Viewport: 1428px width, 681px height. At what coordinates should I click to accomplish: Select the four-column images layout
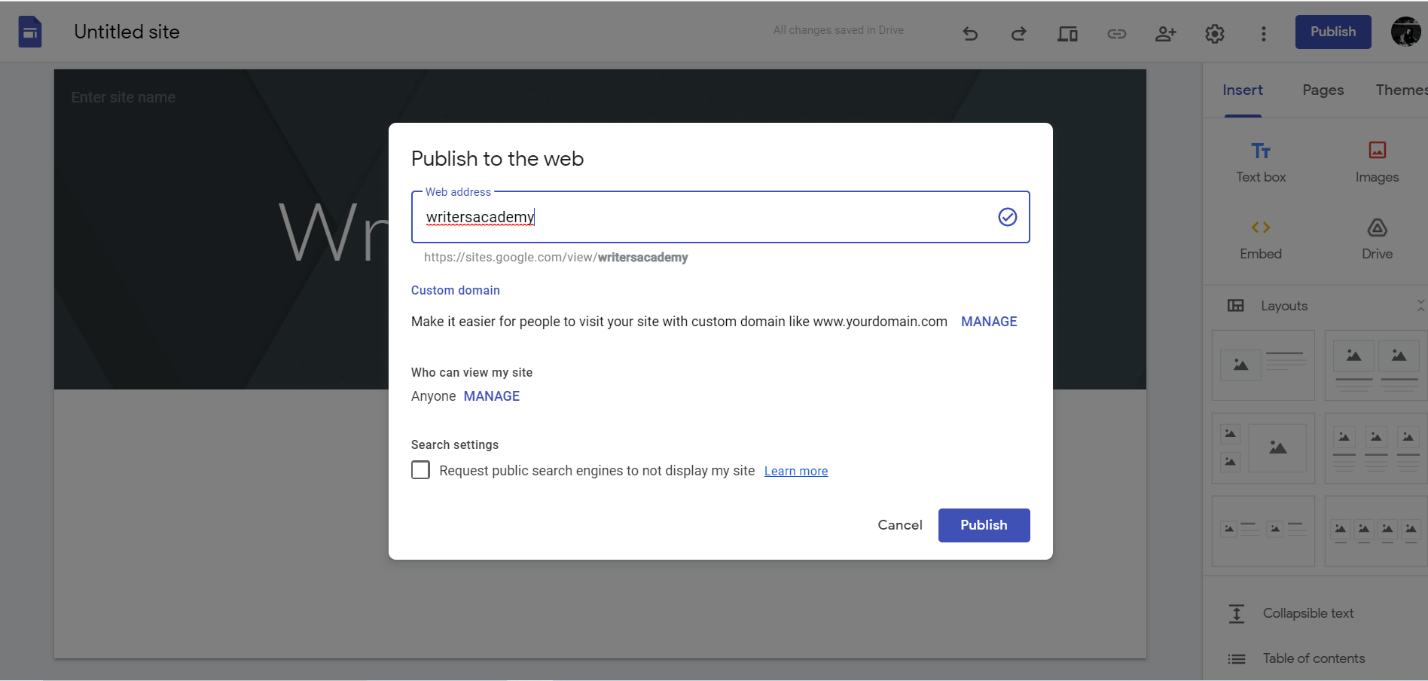(1376, 531)
